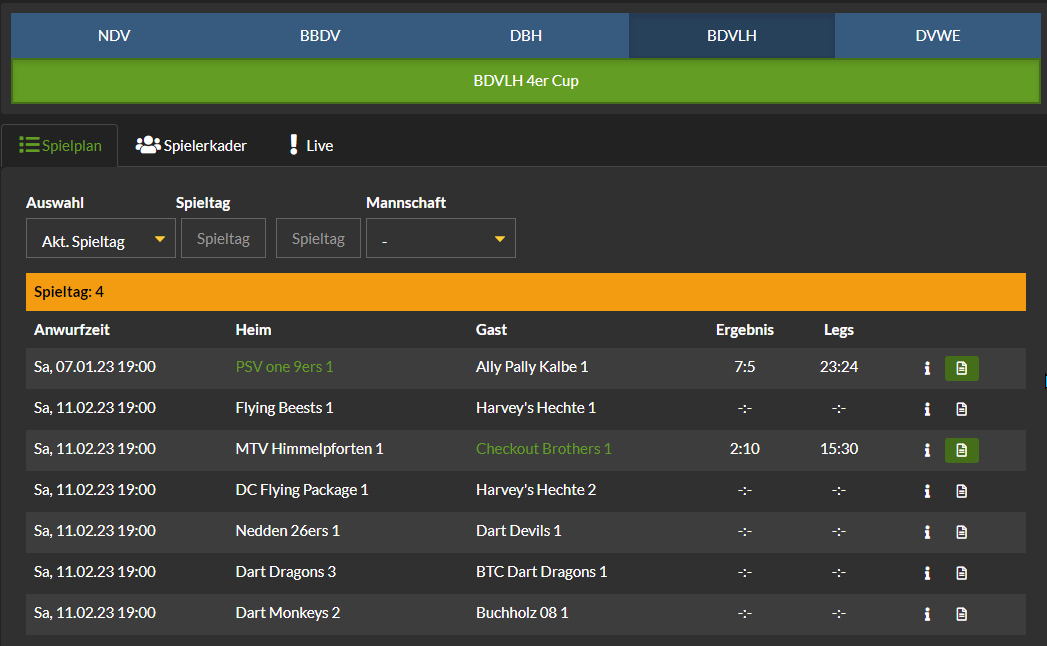The image size is (1047, 646).
Task: Open the Auswahl dropdown showing Akt. Spieltag
Action: [101, 238]
